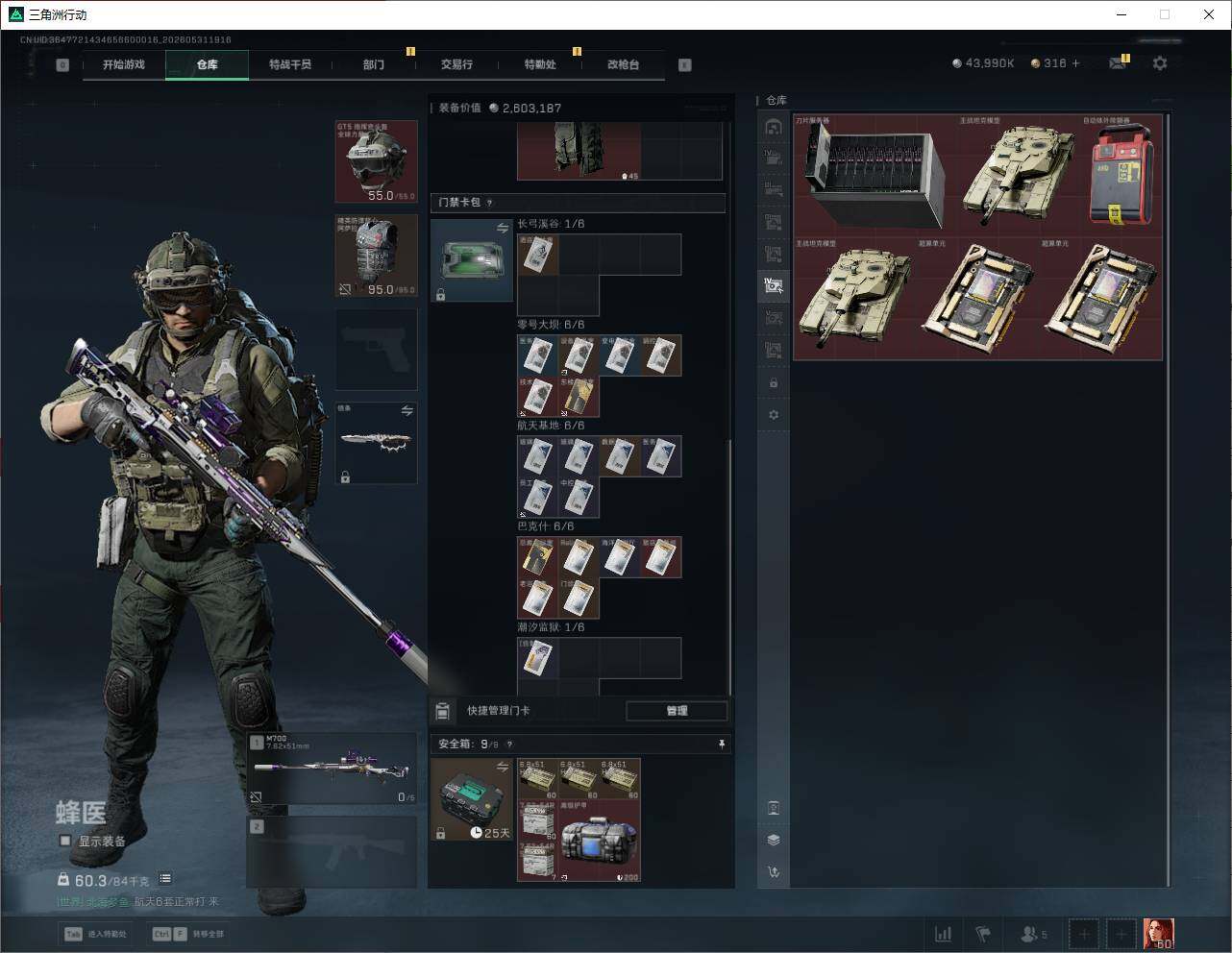Select the keycard under 潮汐监狱
The height and width of the screenshot is (953, 1232).
[x=538, y=658]
